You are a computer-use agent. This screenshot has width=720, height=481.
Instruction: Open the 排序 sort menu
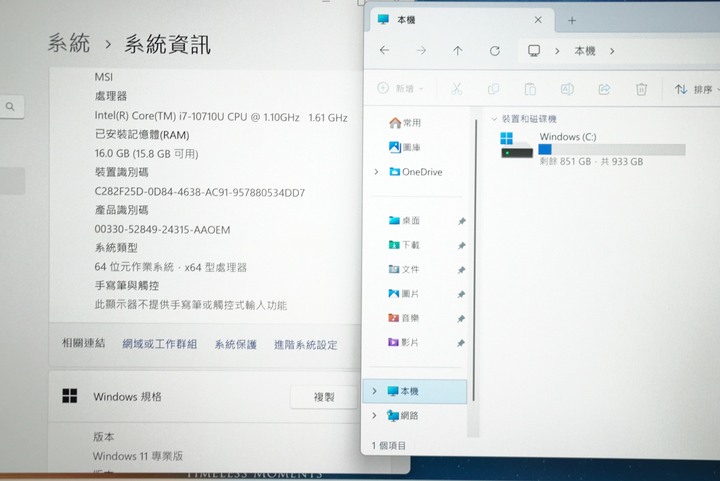point(696,89)
